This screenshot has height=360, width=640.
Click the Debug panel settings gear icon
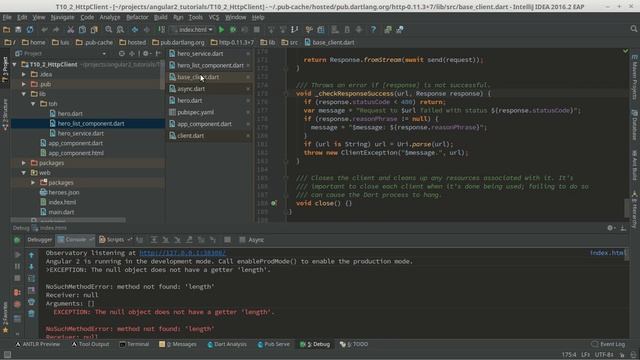[610, 228]
